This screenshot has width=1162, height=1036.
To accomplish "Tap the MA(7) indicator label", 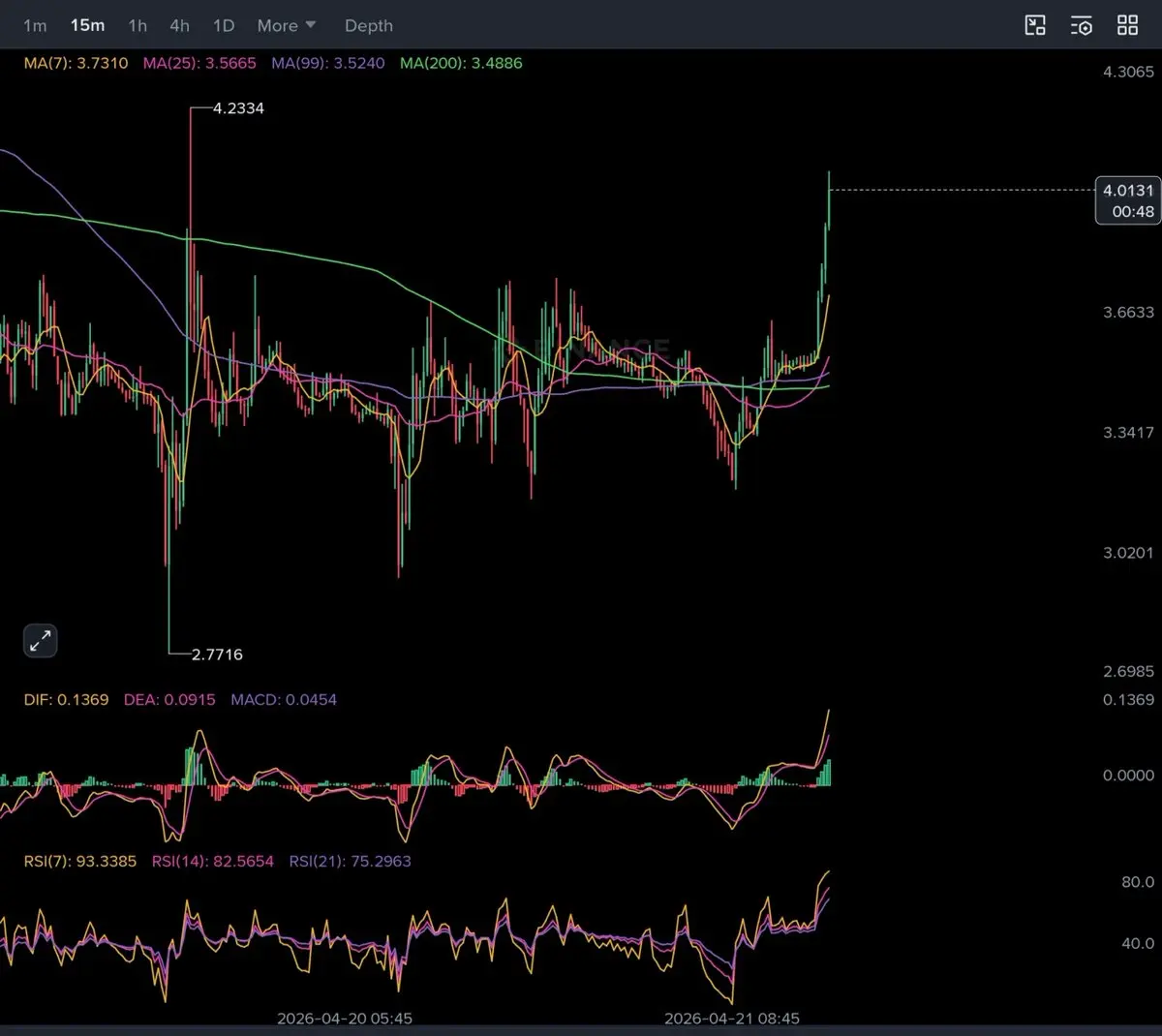I will pos(76,63).
